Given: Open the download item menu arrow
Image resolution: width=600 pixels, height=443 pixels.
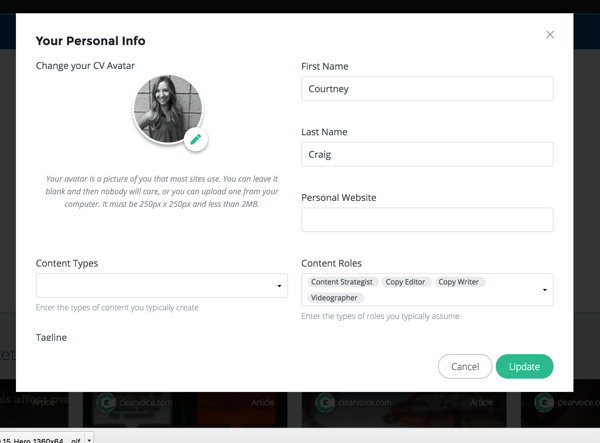Looking at the screenshot, I should point(89,440).
